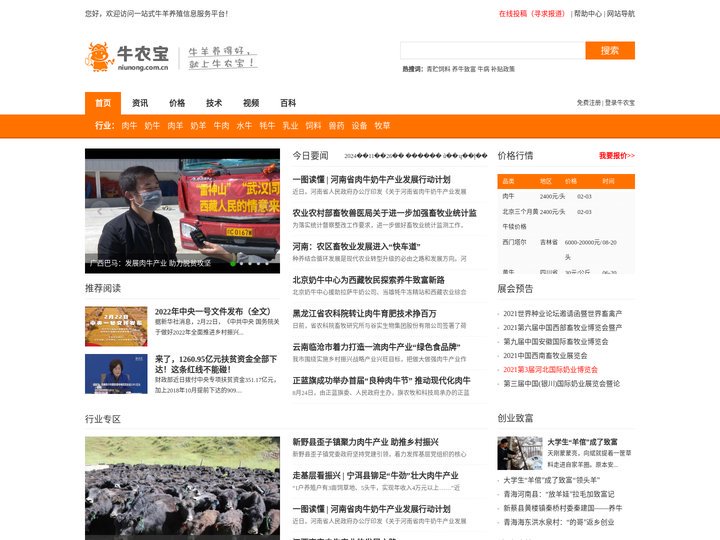Screen dimensions: 720x540
Task: Open article 一图读懂 | 河南省肉牛奶牛产业发展行动计划 in 今日要闻
Action: (371, 180)
